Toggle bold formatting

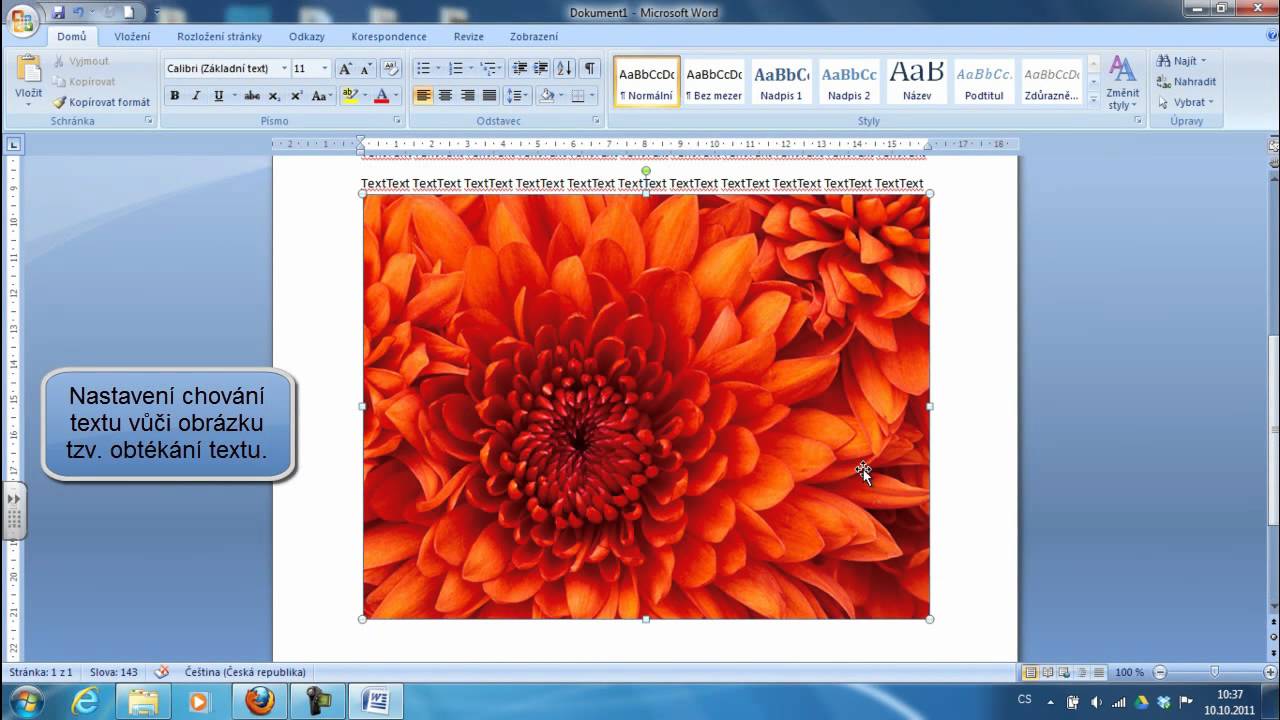click(x=174, y=96)
